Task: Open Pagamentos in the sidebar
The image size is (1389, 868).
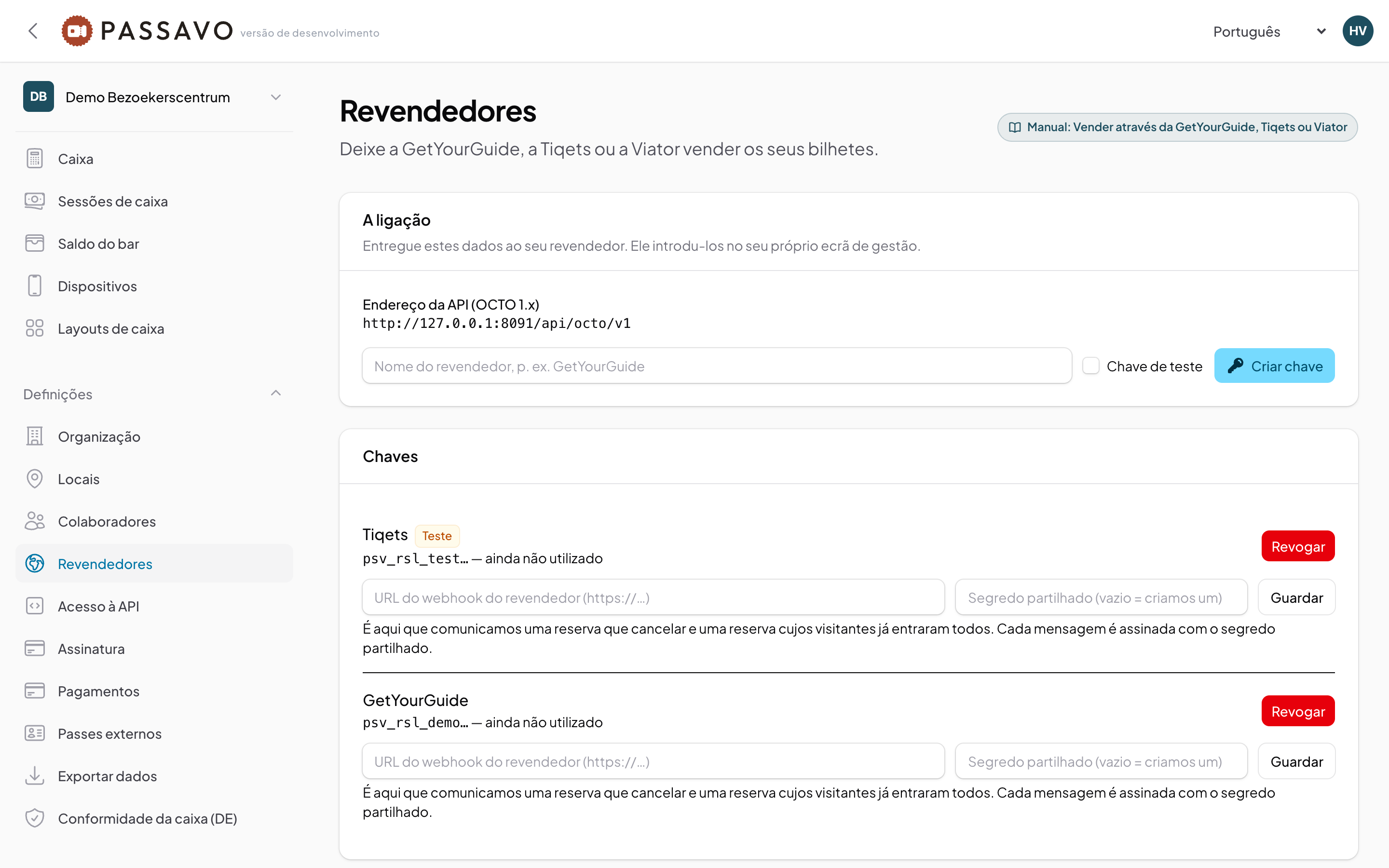Action: pyautogui.click(x=154, y=691)
